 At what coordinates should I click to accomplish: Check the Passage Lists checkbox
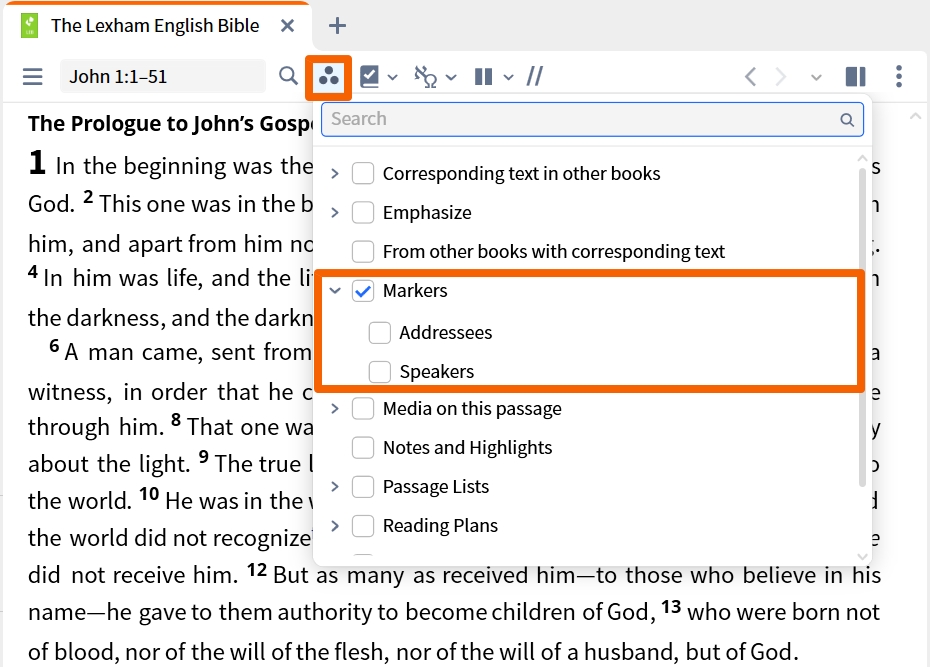pos(363,487)
